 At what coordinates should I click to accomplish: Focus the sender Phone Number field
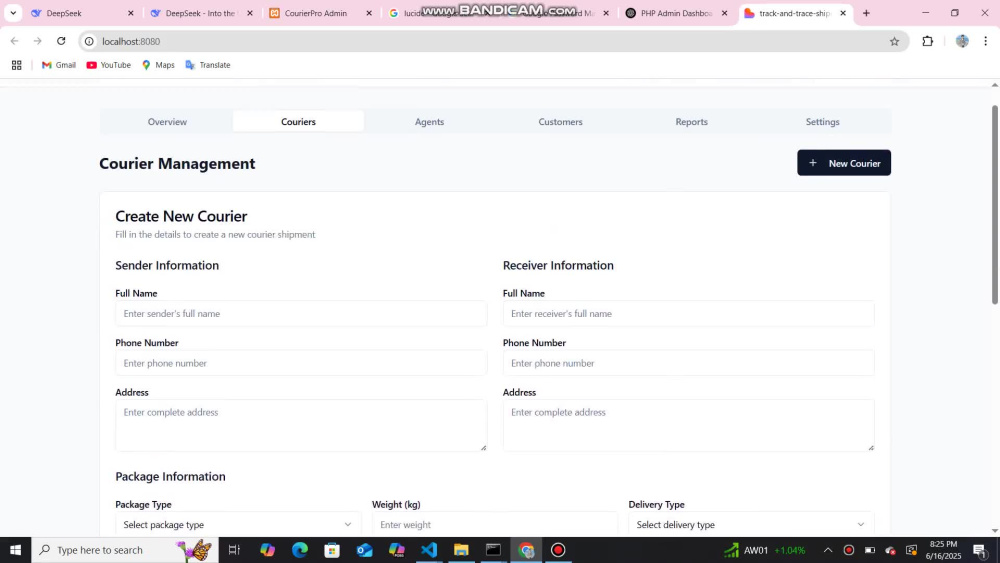301,363
